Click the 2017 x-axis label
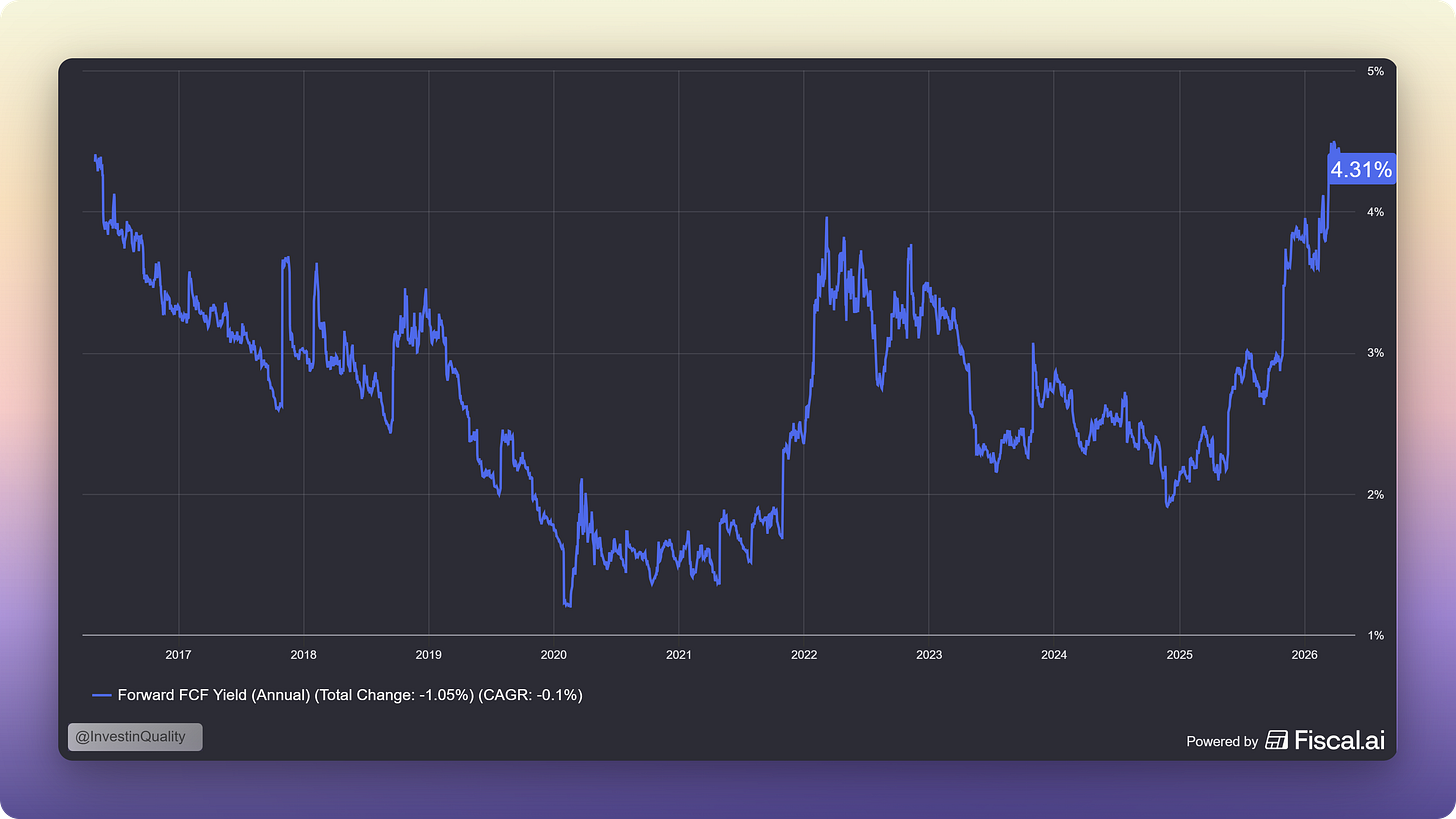The height and width of the screenshot is (819, 1456). click(178, 655)
